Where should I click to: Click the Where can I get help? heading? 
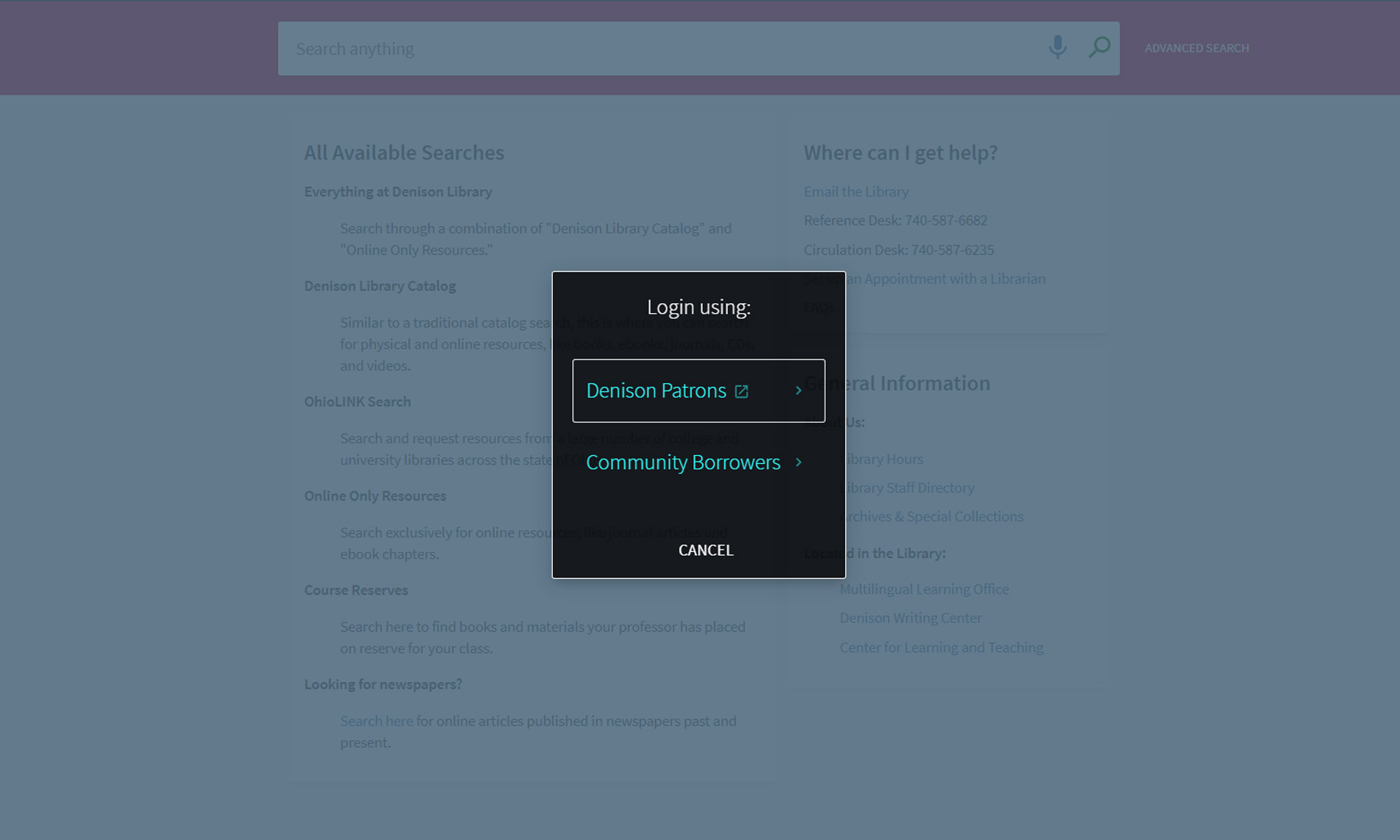click(900, 153)
